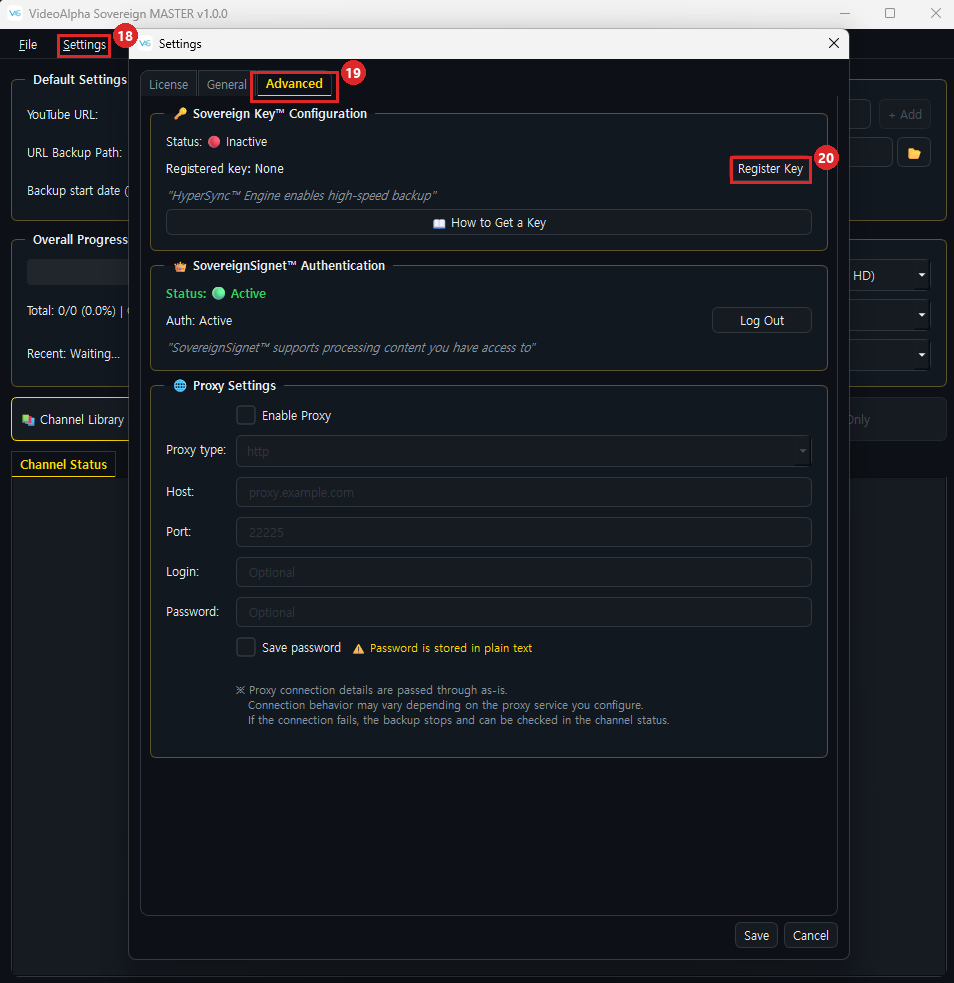Click the Channel Library icon
This screenshot has width=954, height=983.
(28, 420)
